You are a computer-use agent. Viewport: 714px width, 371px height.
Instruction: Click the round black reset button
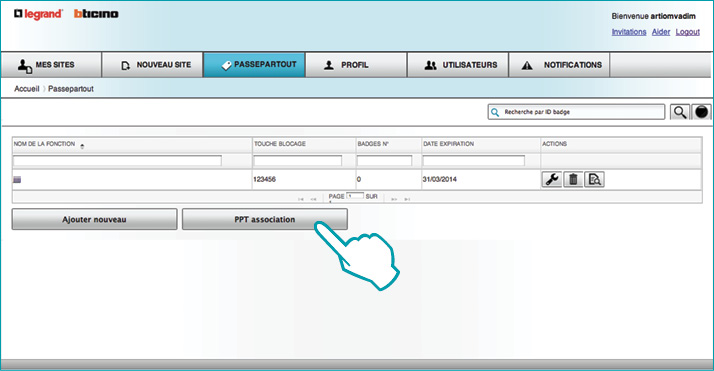coord(702,112)
